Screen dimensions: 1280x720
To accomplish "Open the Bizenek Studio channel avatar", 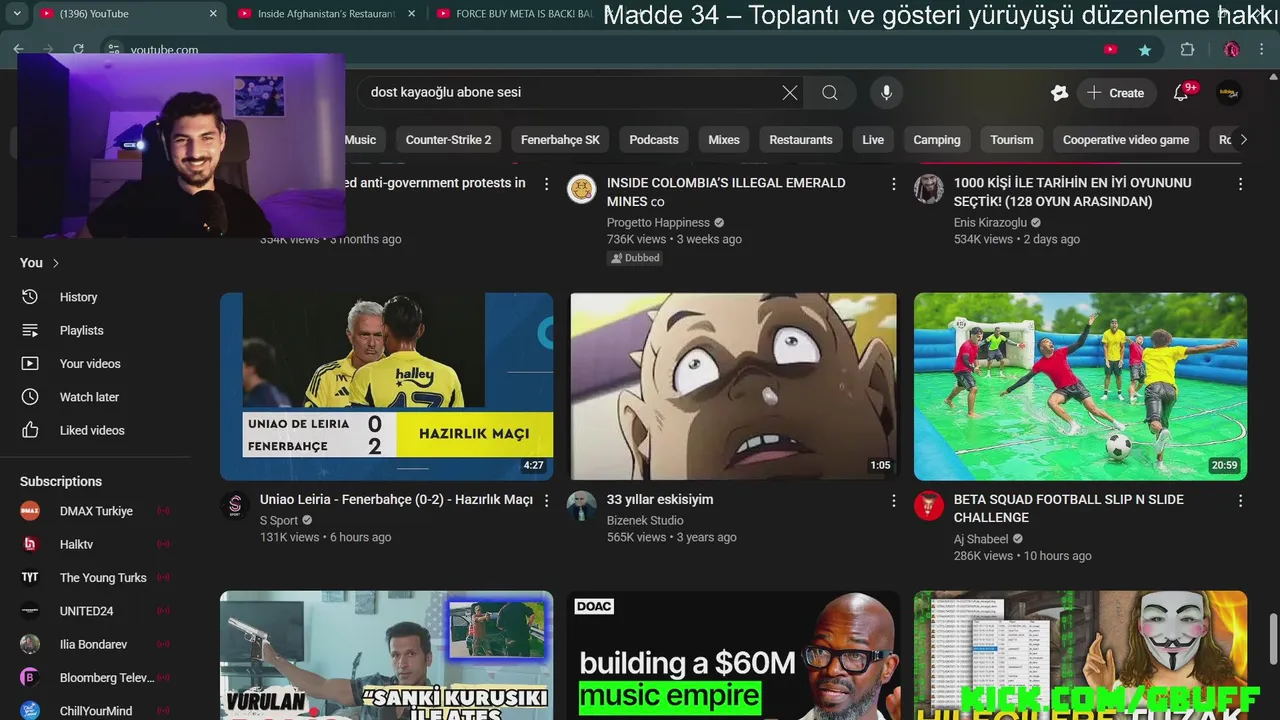I will [x=582, y=506].
